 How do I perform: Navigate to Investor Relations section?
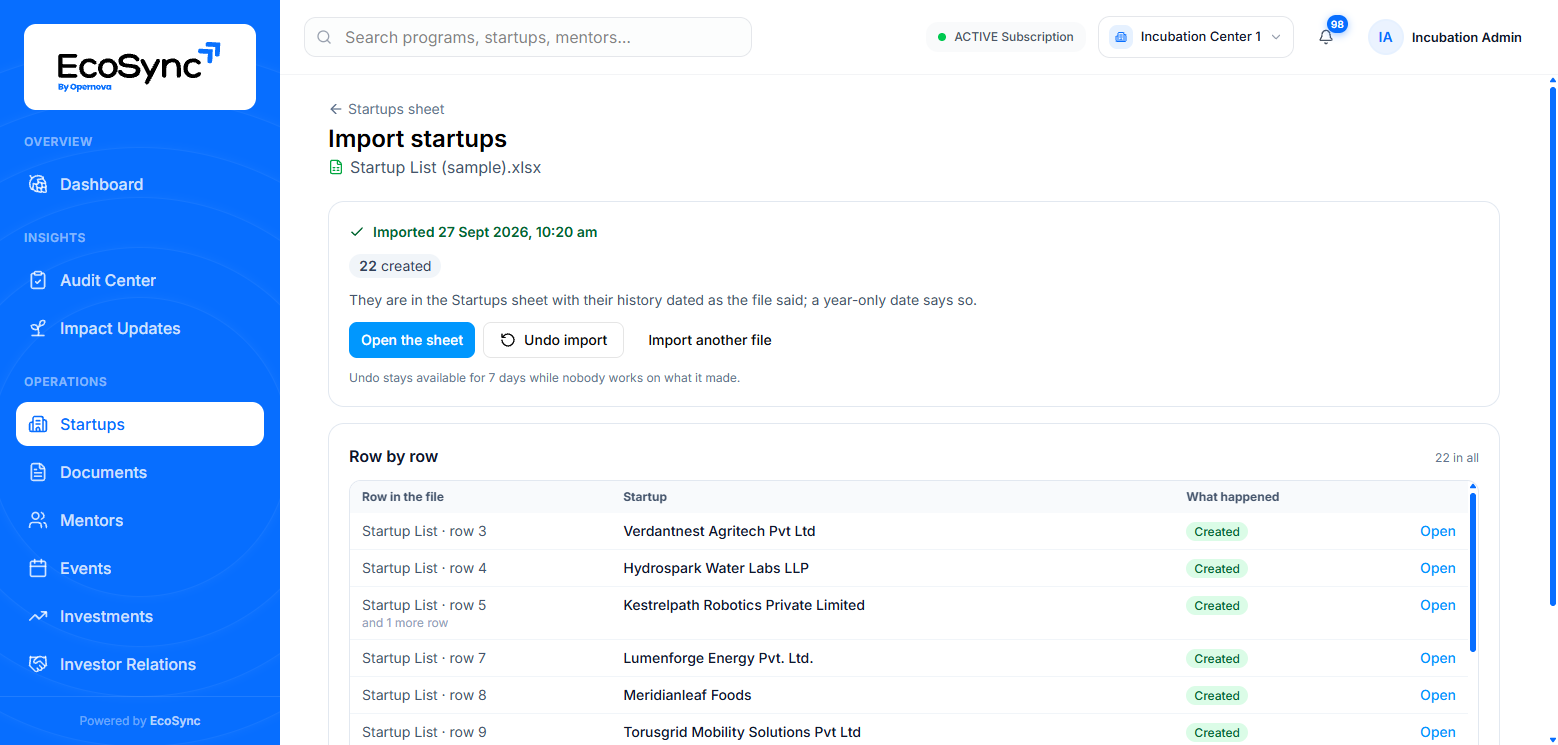(140, 664)
